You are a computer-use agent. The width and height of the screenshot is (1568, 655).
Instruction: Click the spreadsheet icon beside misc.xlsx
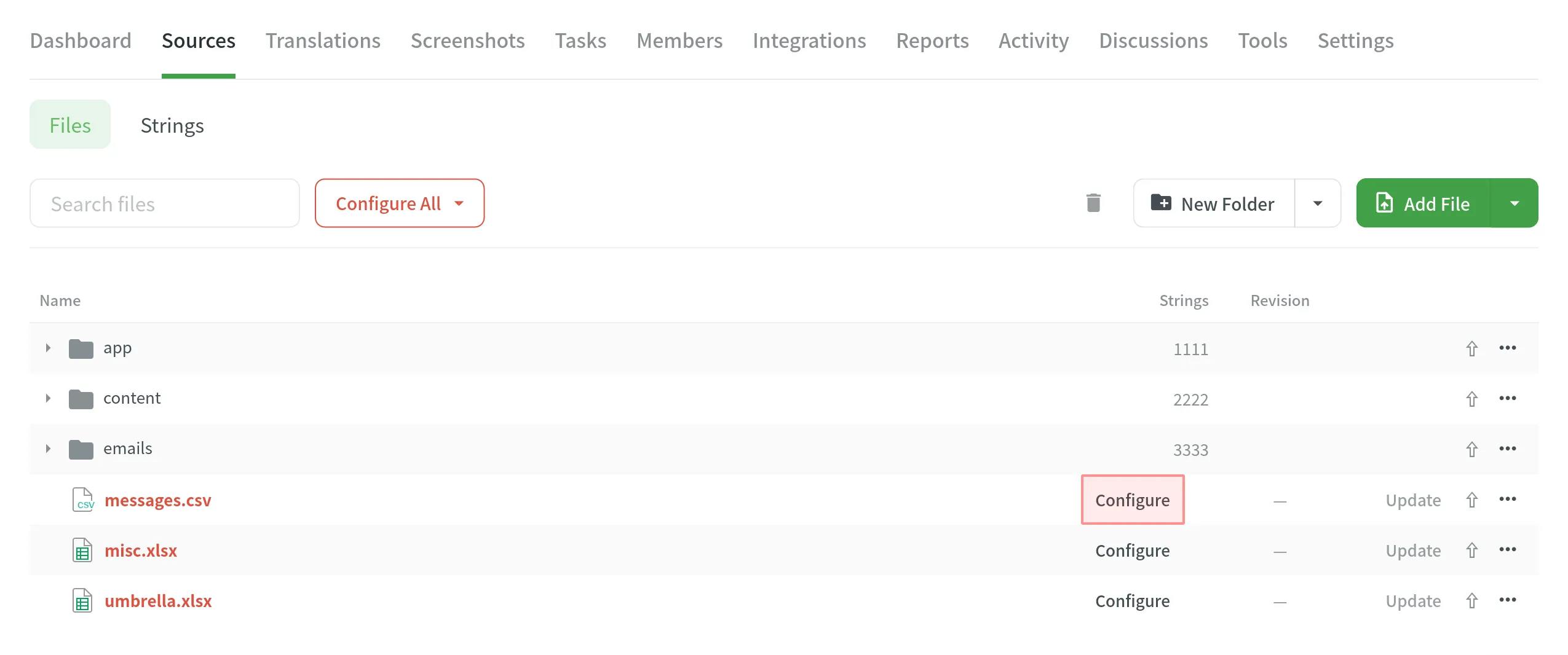[x=82, y=550]
